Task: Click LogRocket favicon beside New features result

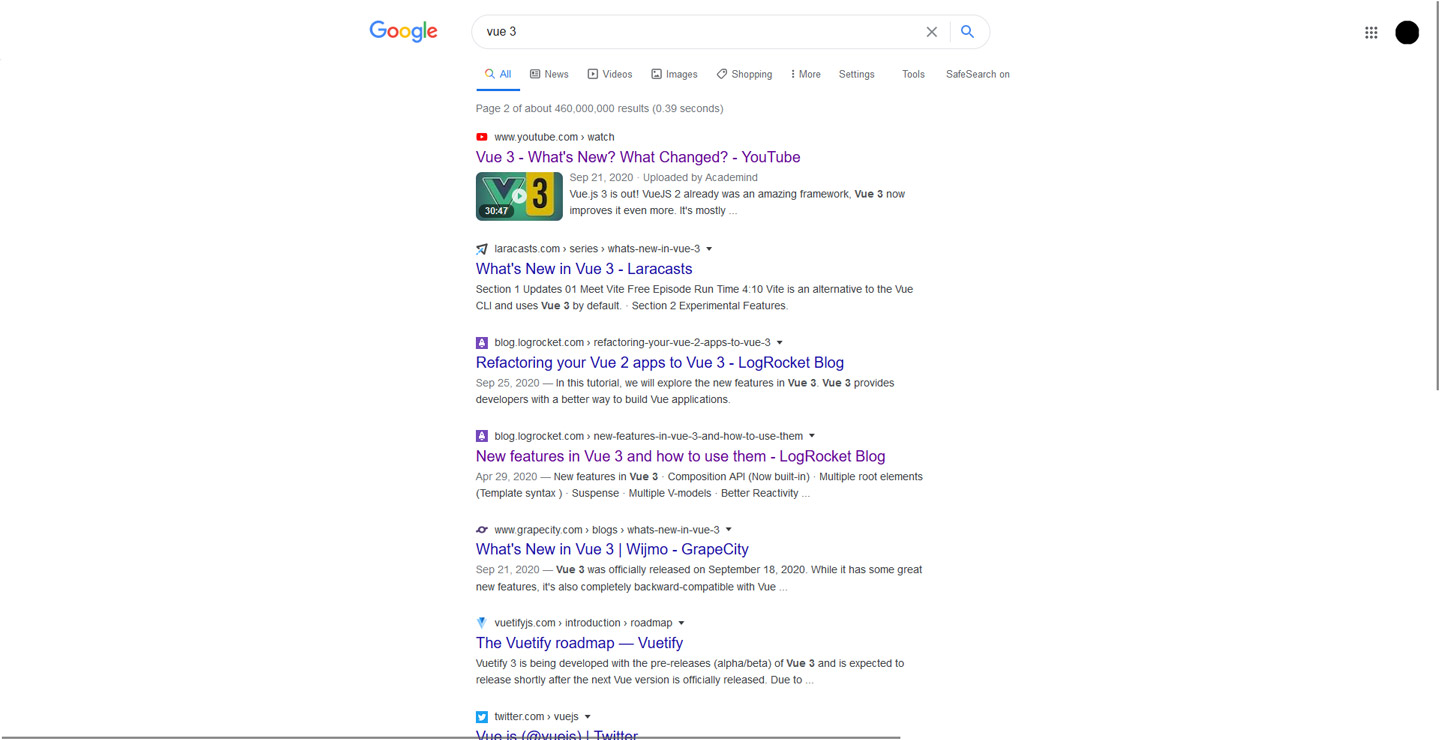Action: point(482,436)
